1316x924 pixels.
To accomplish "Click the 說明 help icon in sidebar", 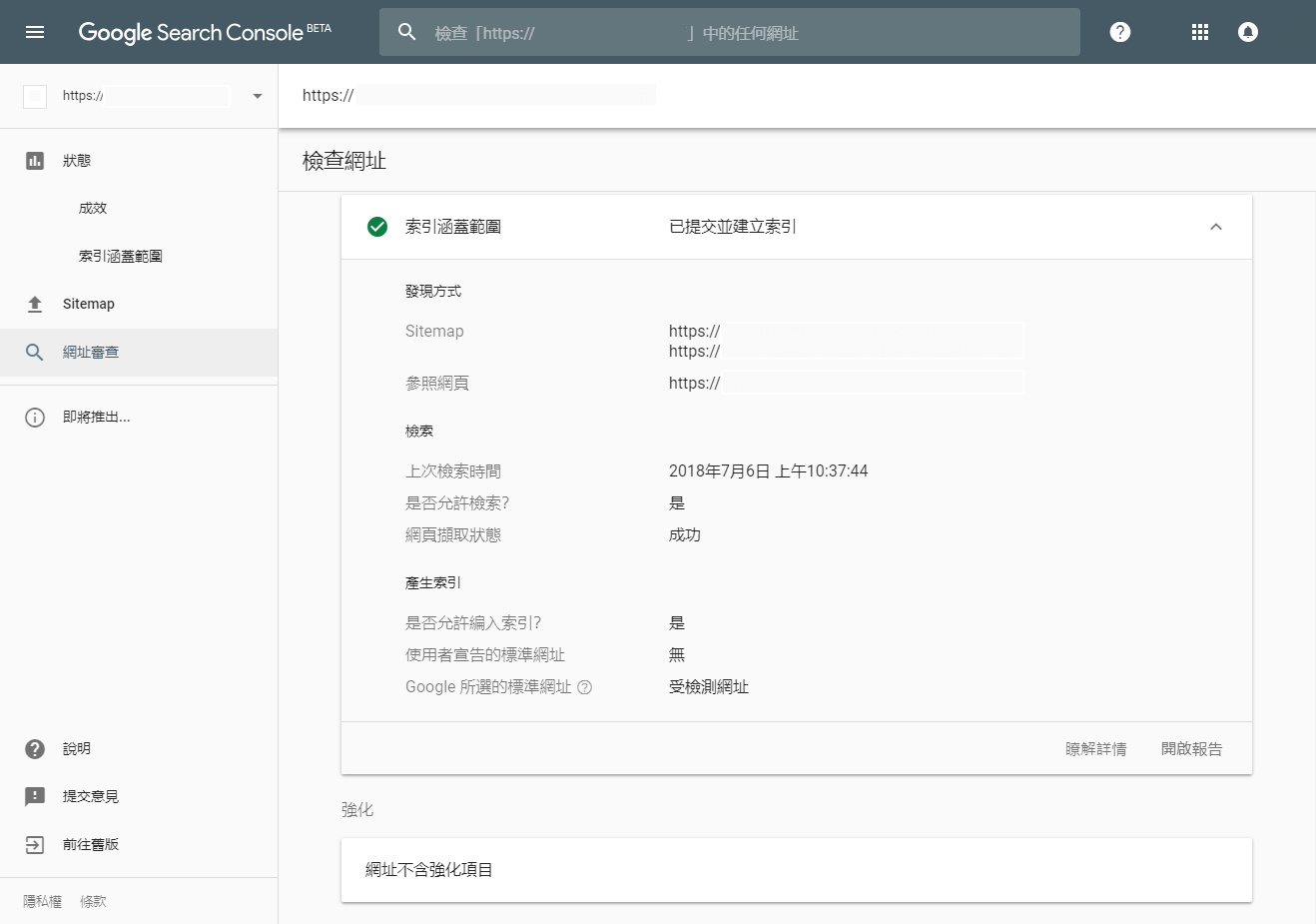I will click(x=35, y=748).
